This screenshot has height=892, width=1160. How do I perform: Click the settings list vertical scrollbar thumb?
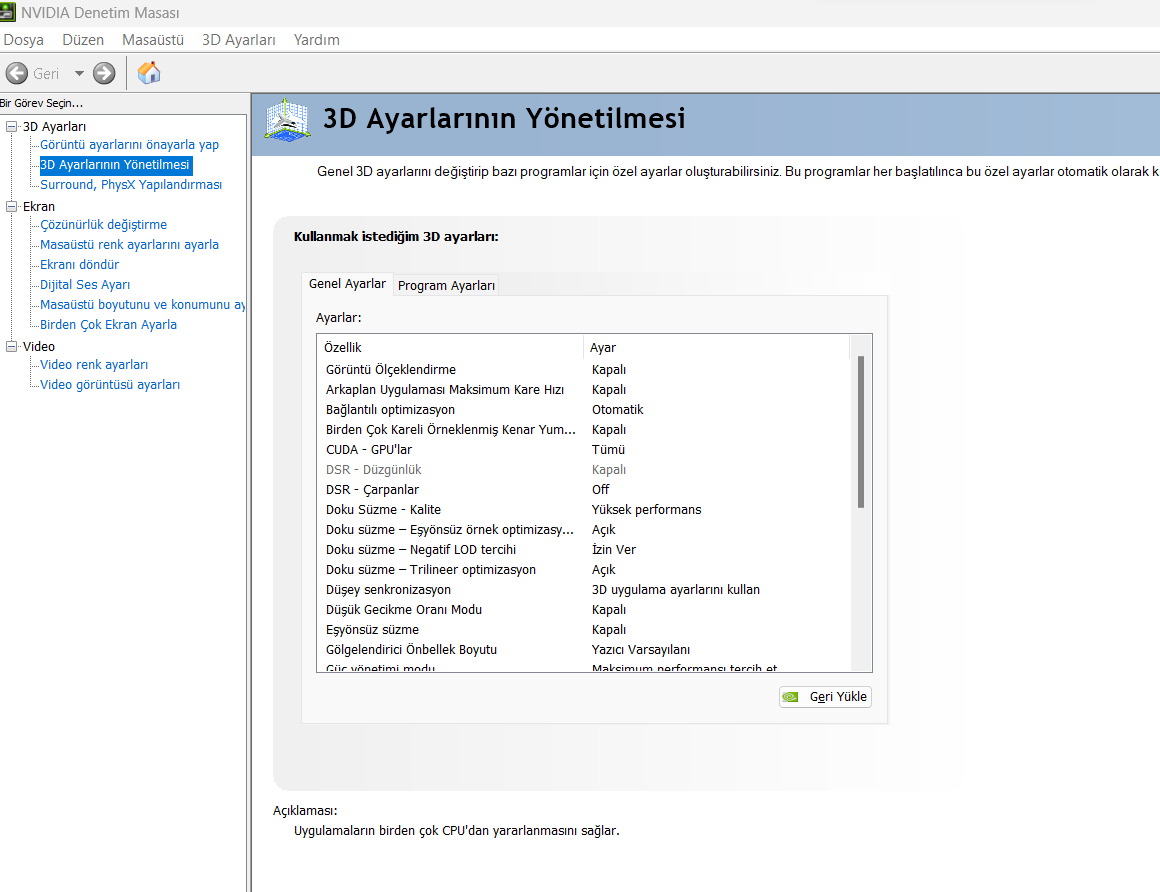[x=860, y=432]
